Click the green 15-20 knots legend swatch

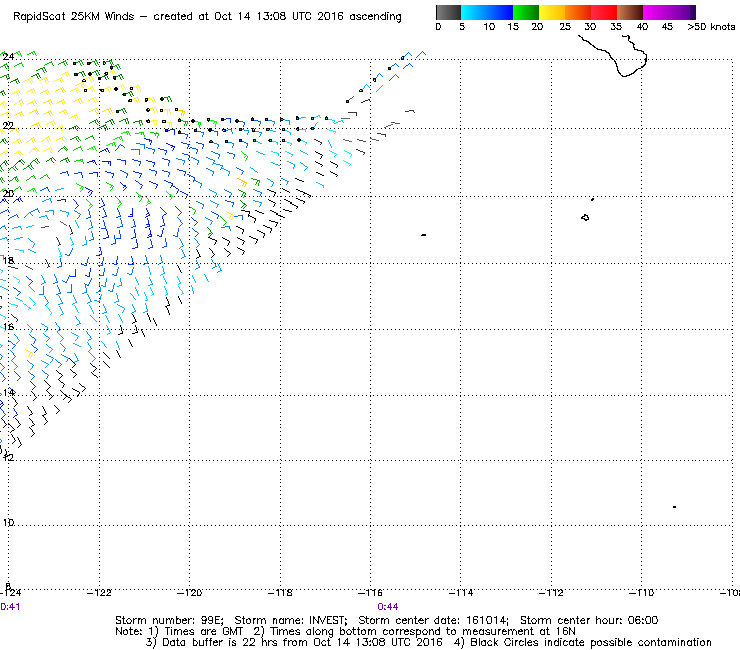526,12
